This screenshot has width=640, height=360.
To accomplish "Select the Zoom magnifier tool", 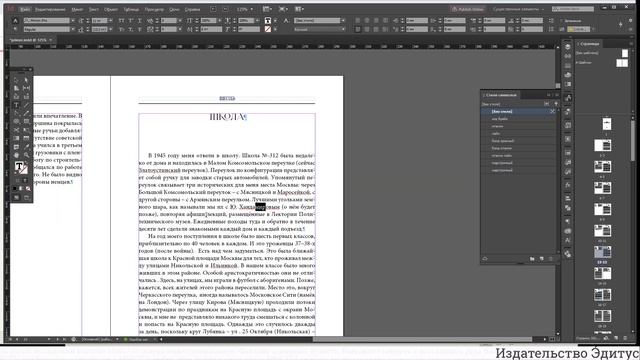I will [26, 155].
